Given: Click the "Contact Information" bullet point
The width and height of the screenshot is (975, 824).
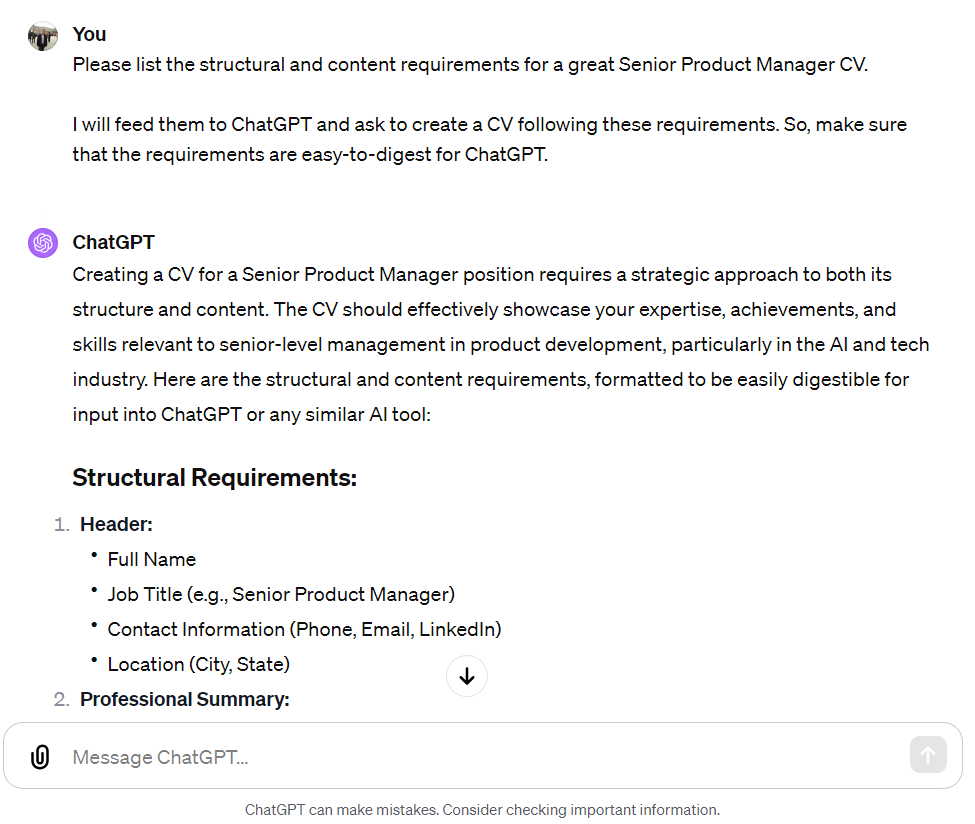Looking at the screenshot, I should tap(304, 629).
